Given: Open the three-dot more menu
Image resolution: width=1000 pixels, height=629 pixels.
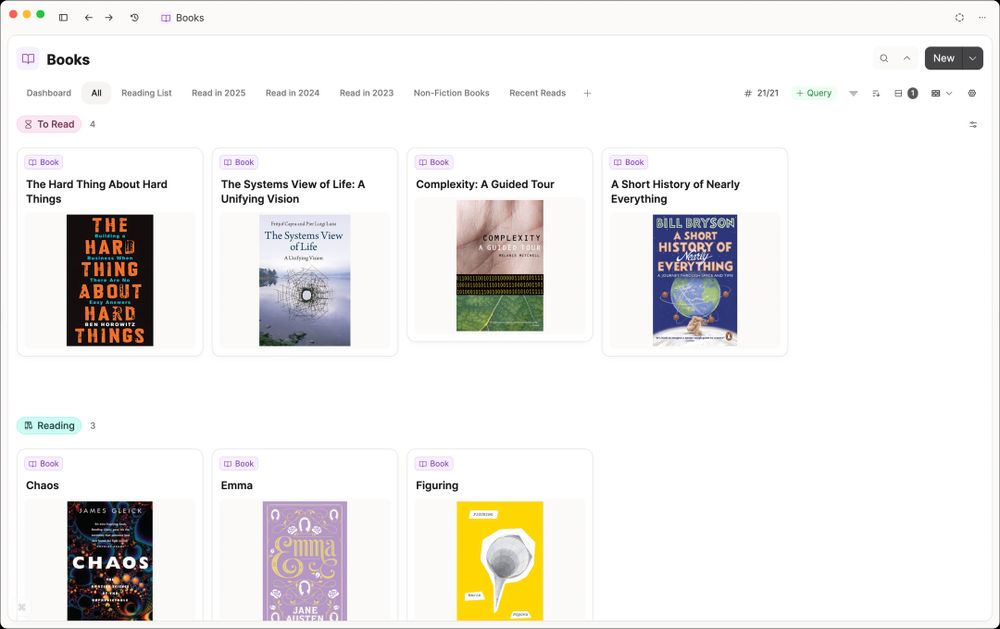Looking at the screenshot, I should 982,18.
